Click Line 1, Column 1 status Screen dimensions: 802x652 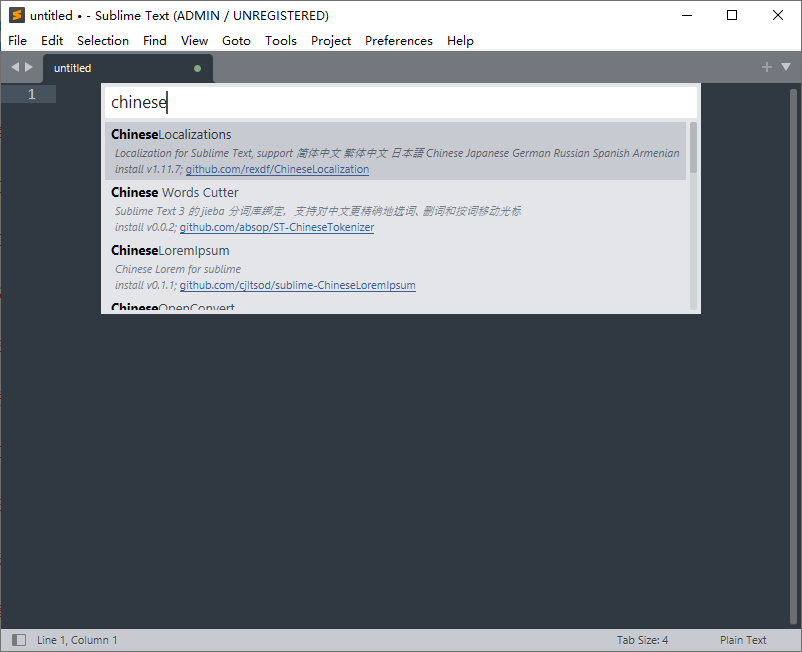click(x=77, y=640)
